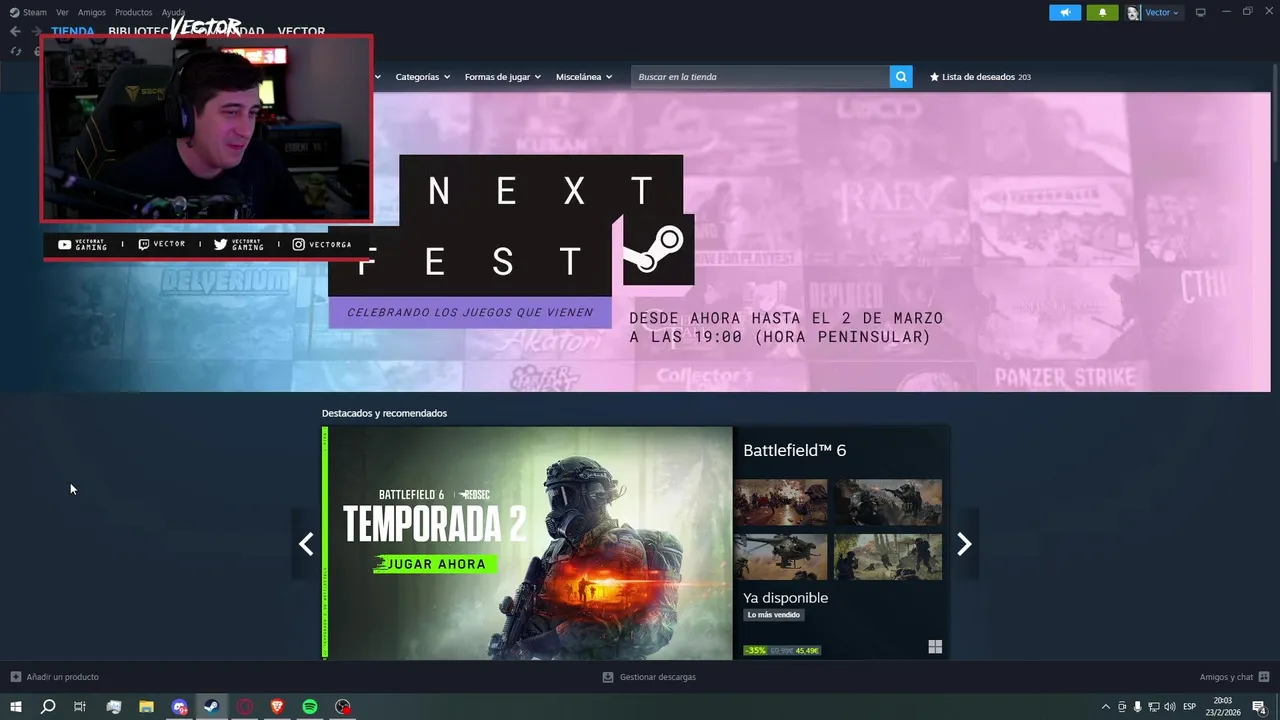1280x720 pixels.
Task: Open Brave browser from the taskbar
Action: point(277,707)
